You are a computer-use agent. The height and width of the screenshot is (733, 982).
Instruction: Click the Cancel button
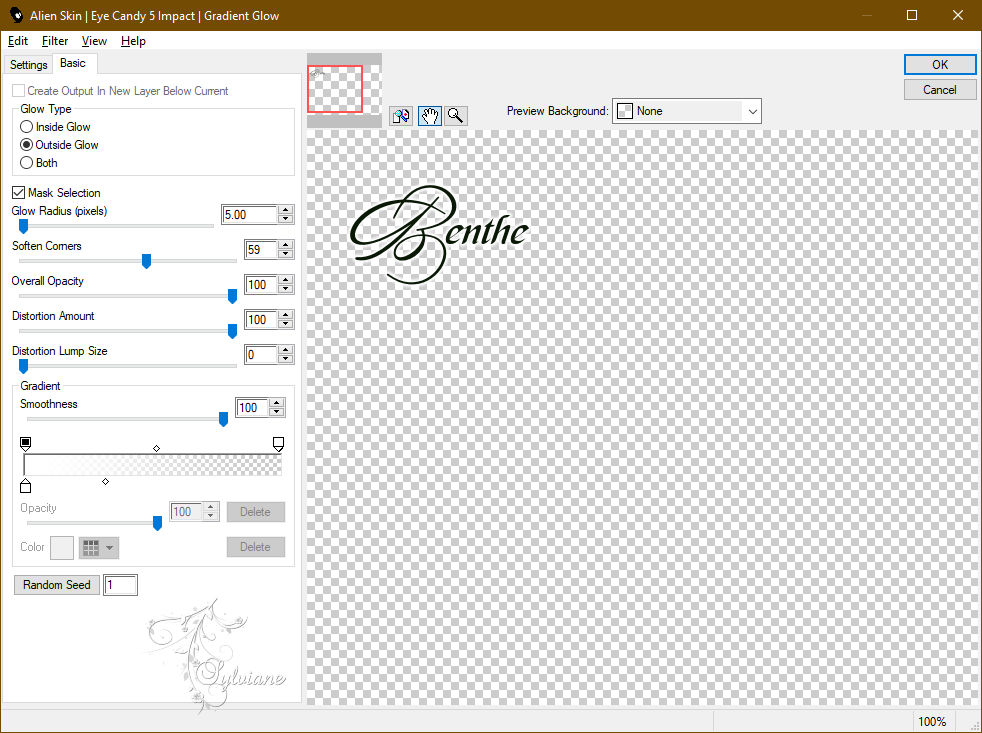pos(939,90)
